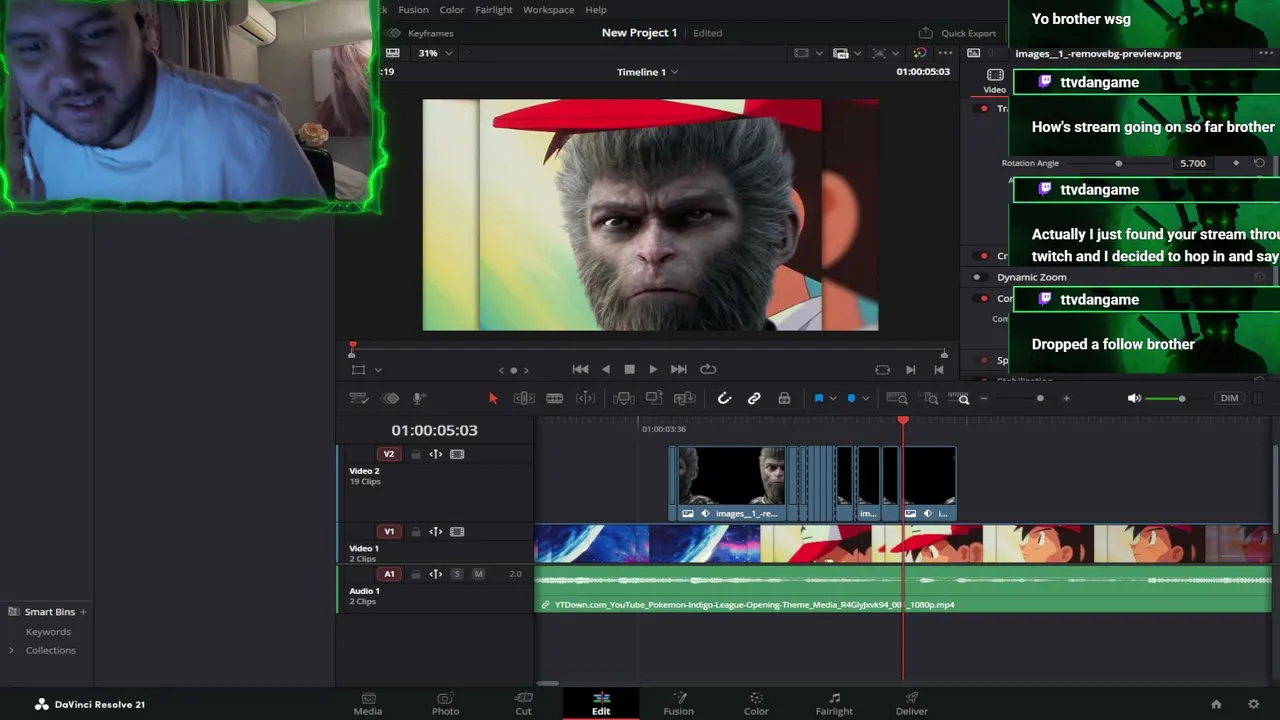Toggle bypass color grades and Fusion effects

click(919, 53)
